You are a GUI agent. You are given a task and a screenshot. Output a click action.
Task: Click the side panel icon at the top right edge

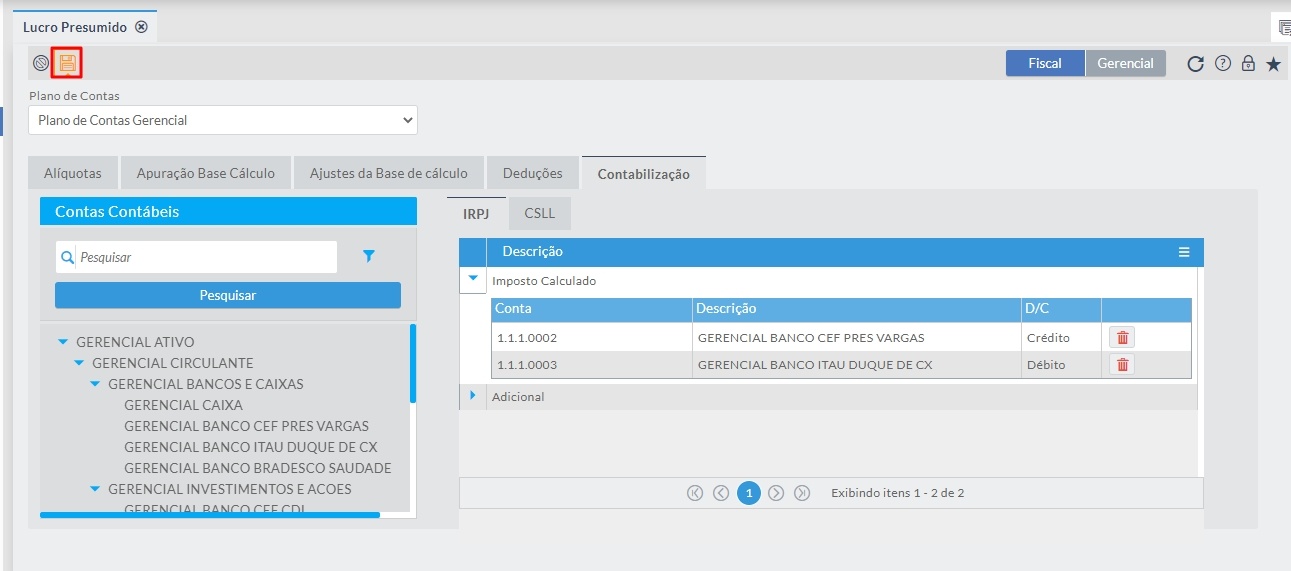[x=1285, y=28]
